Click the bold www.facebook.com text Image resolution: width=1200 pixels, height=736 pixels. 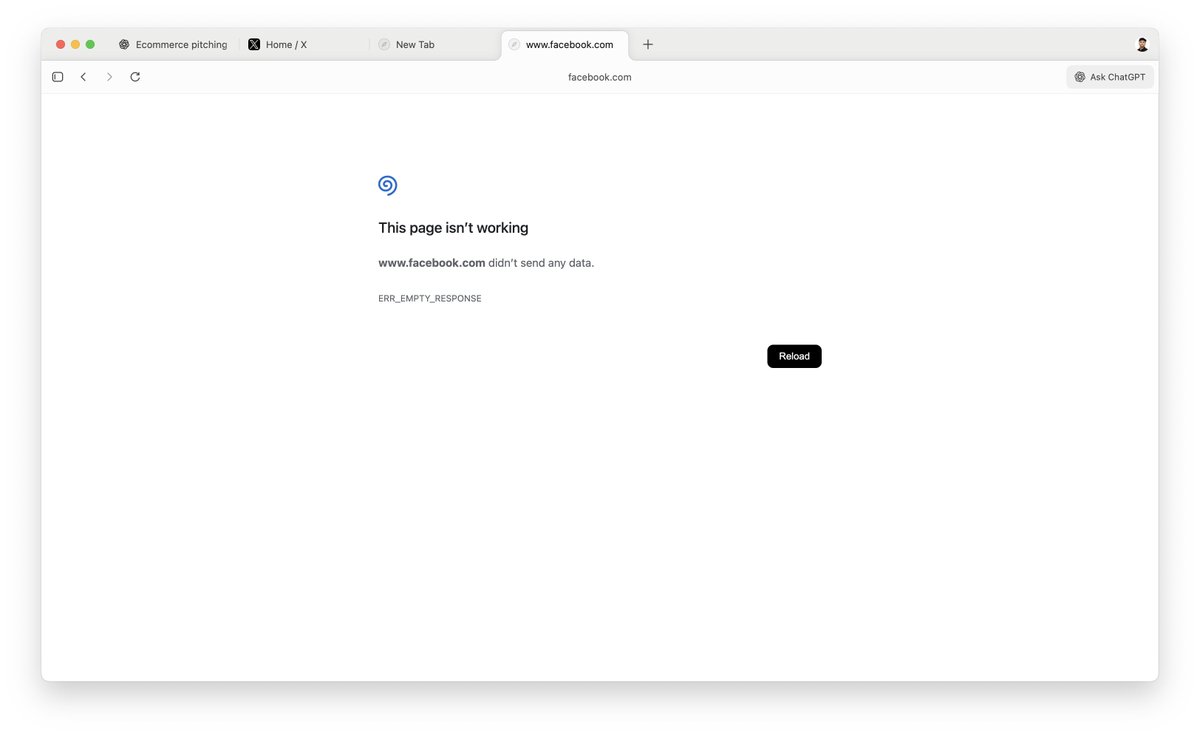[432, 263]
